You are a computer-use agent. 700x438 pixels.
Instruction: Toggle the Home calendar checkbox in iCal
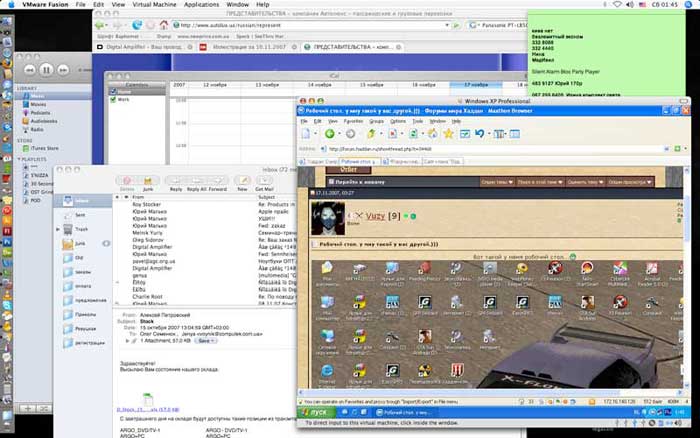(113, 92)
